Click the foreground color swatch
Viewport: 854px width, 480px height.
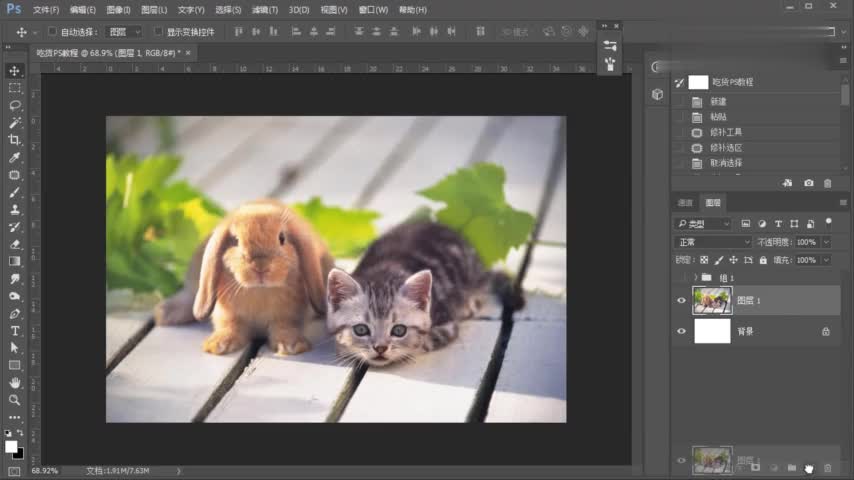coord(11,445)
